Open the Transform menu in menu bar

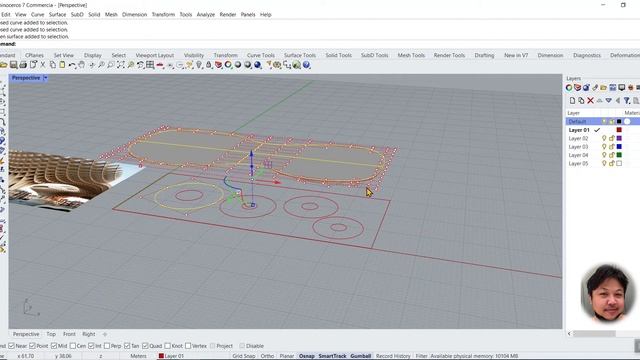point(163,14)
